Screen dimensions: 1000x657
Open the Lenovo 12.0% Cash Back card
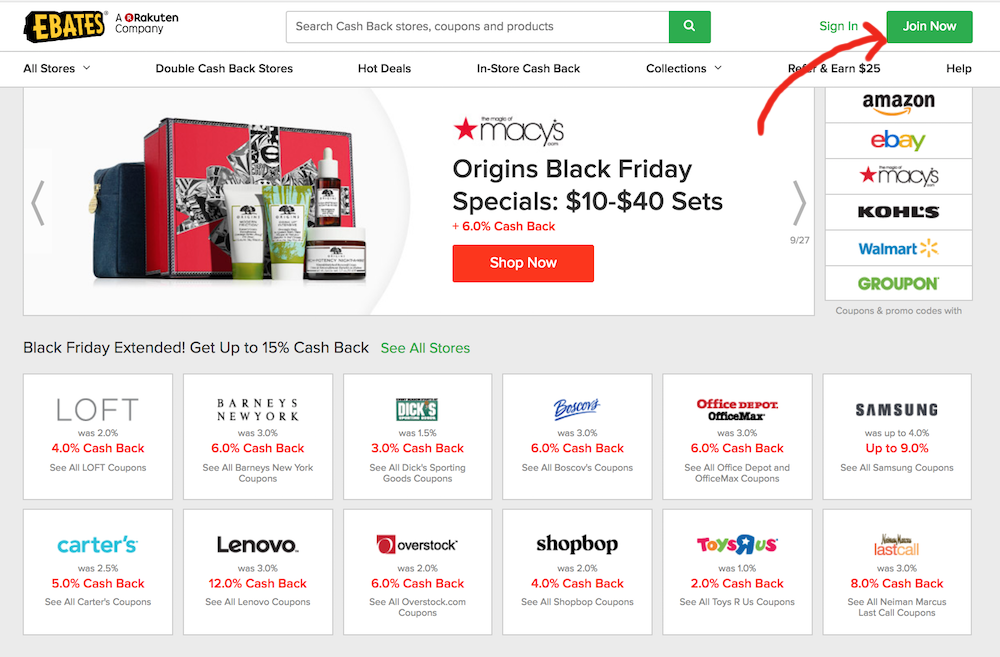258,572
